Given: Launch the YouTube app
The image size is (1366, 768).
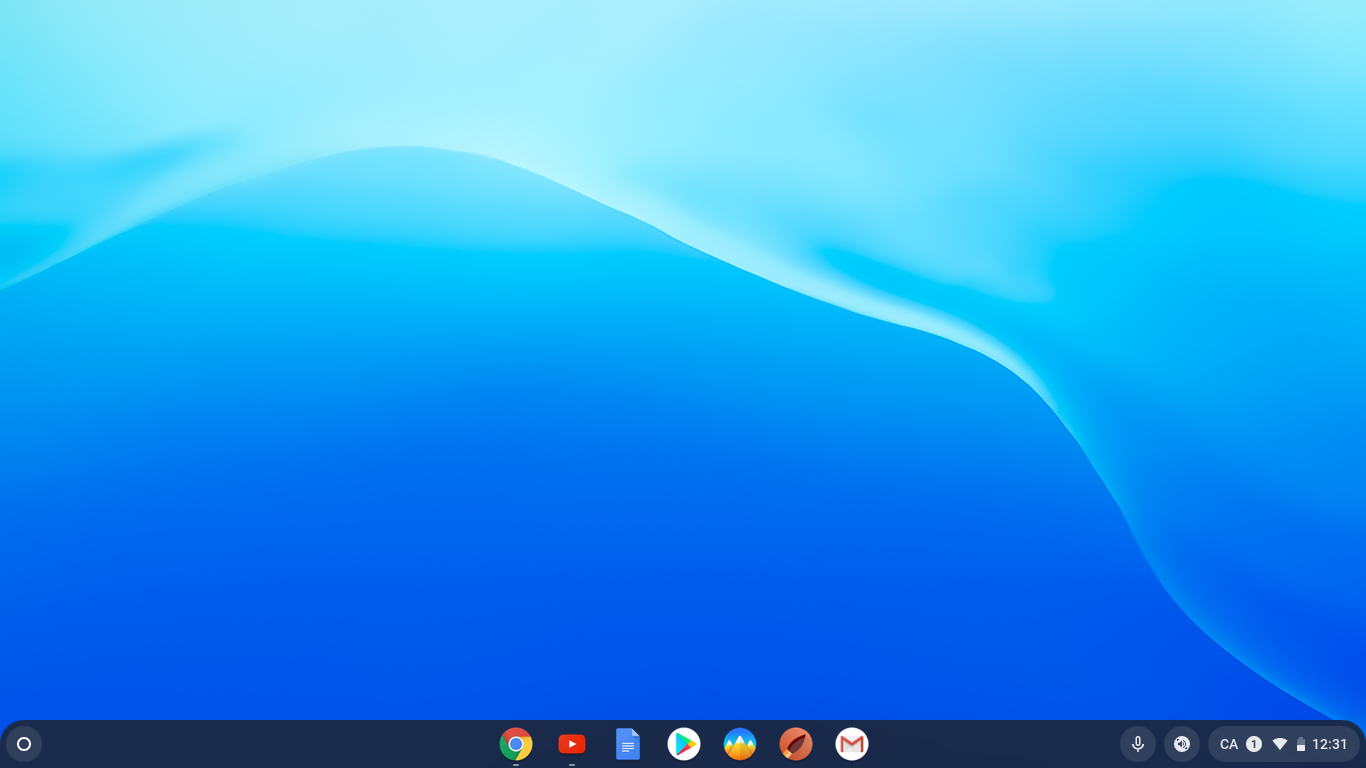Looking at the screenshot, I should pos(572,744).
